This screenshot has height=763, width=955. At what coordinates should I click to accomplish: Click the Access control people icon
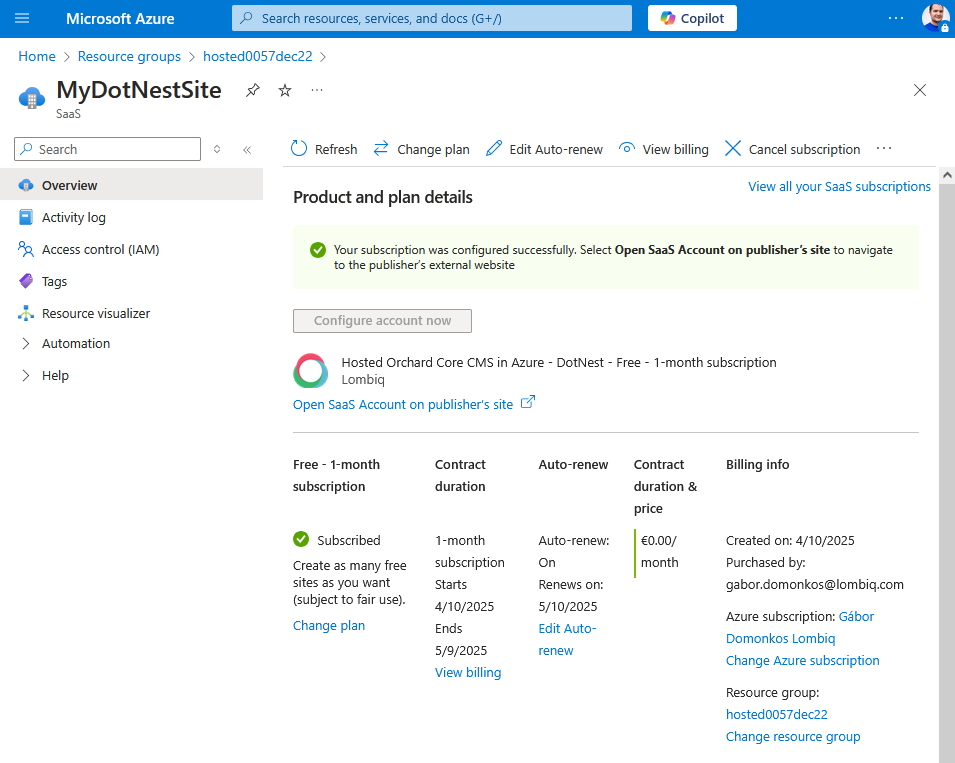(26, 249)
